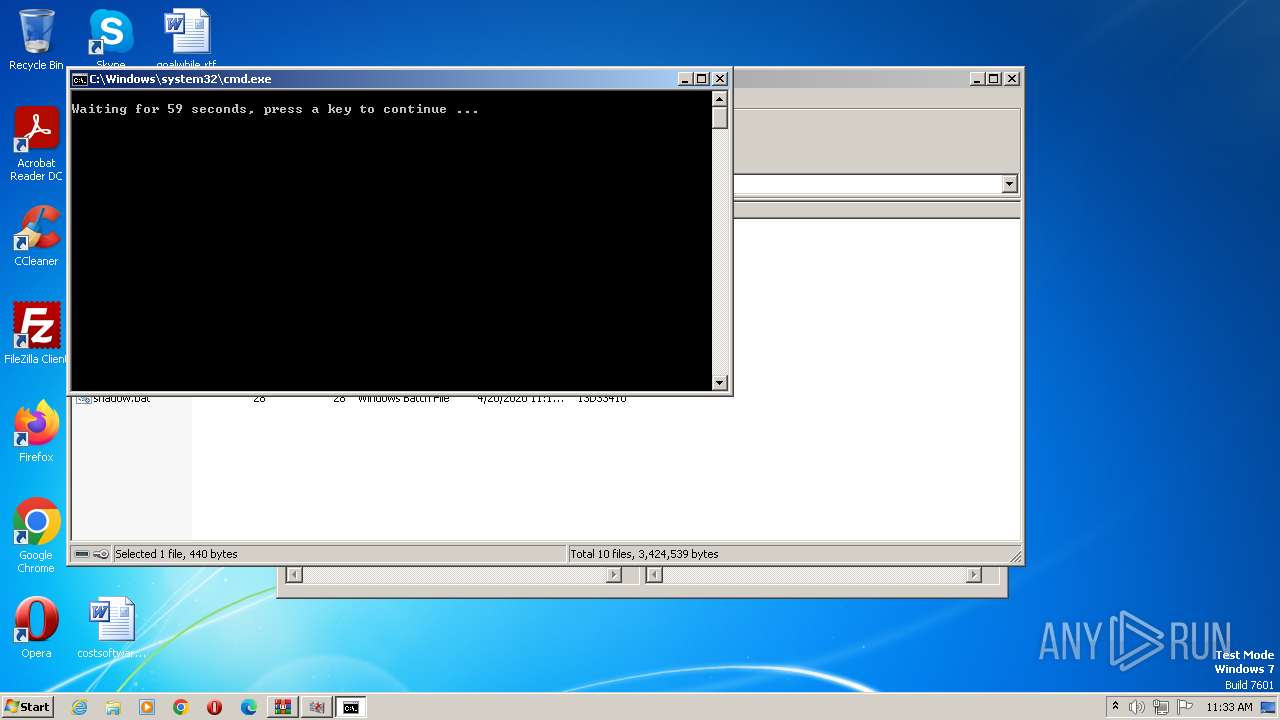This screenshot has width=1280, height=720.
Task: Open the network tray icon
Action: click(x=1160, y=707)
